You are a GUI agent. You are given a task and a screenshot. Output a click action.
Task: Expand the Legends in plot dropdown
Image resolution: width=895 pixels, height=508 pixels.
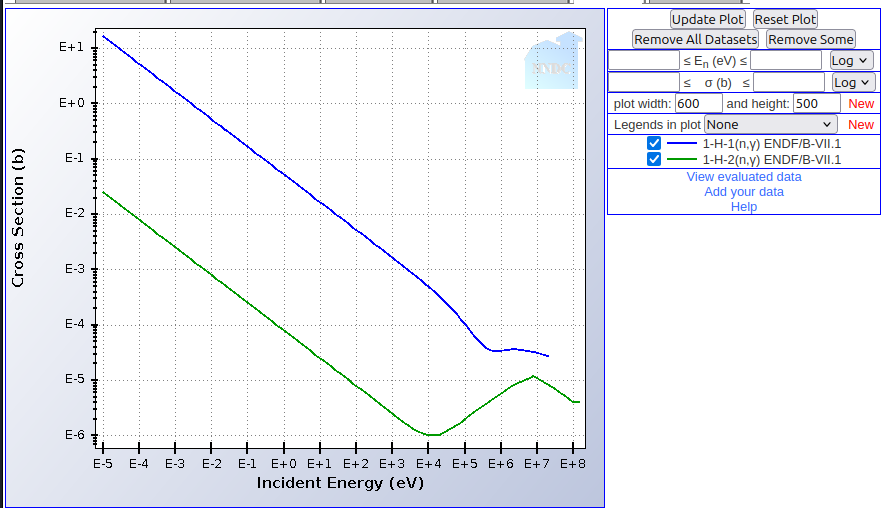770,124
